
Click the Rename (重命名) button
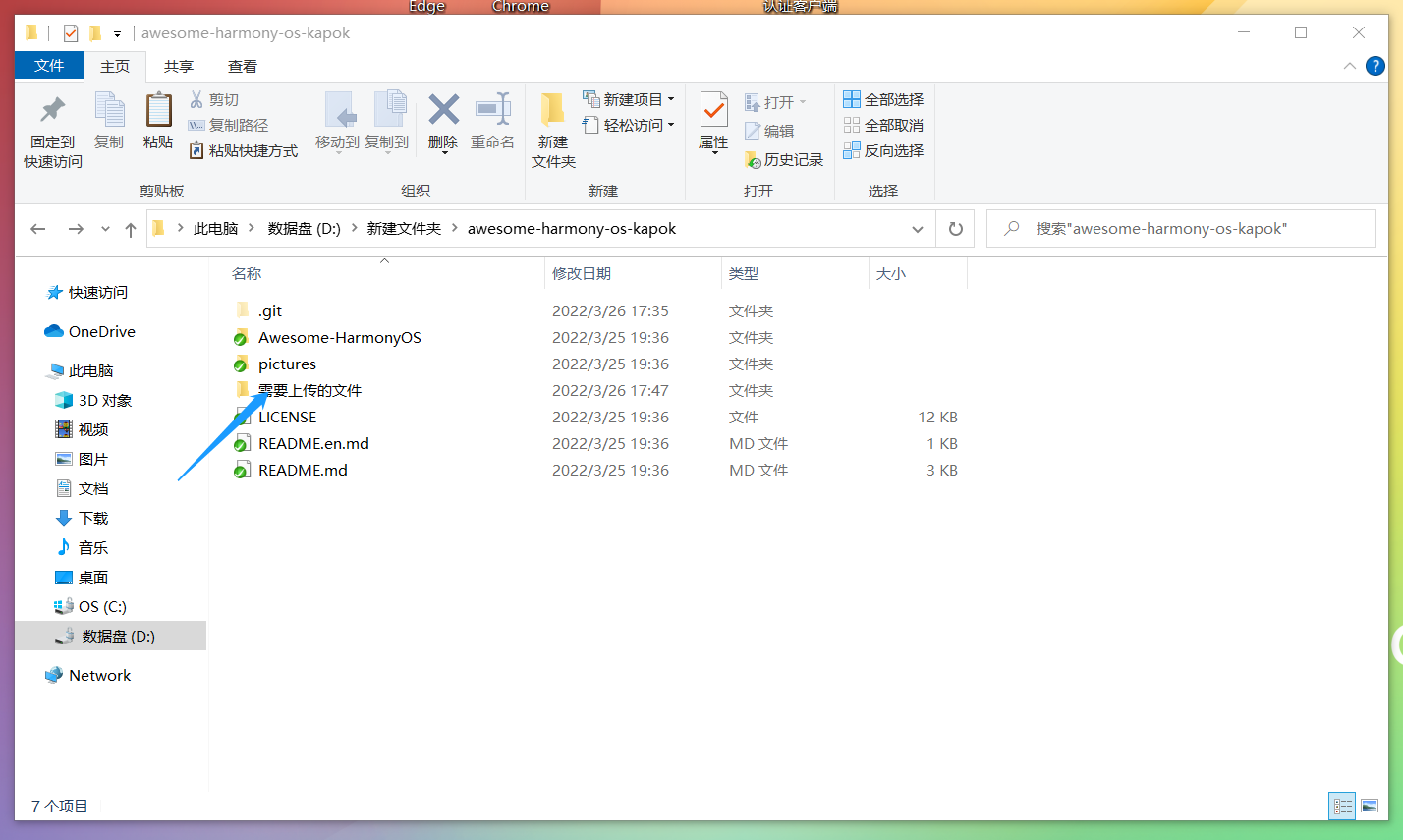(492, 121)
